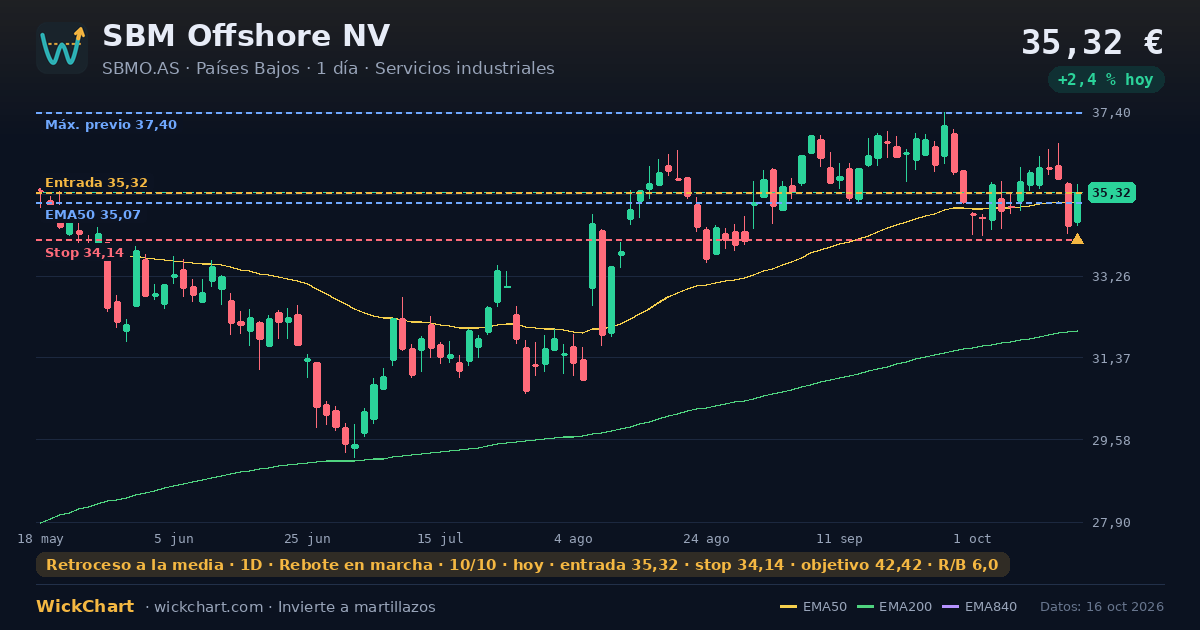Click the 29,58 price axis value

pyautogui.click(x=1111, y=440)
